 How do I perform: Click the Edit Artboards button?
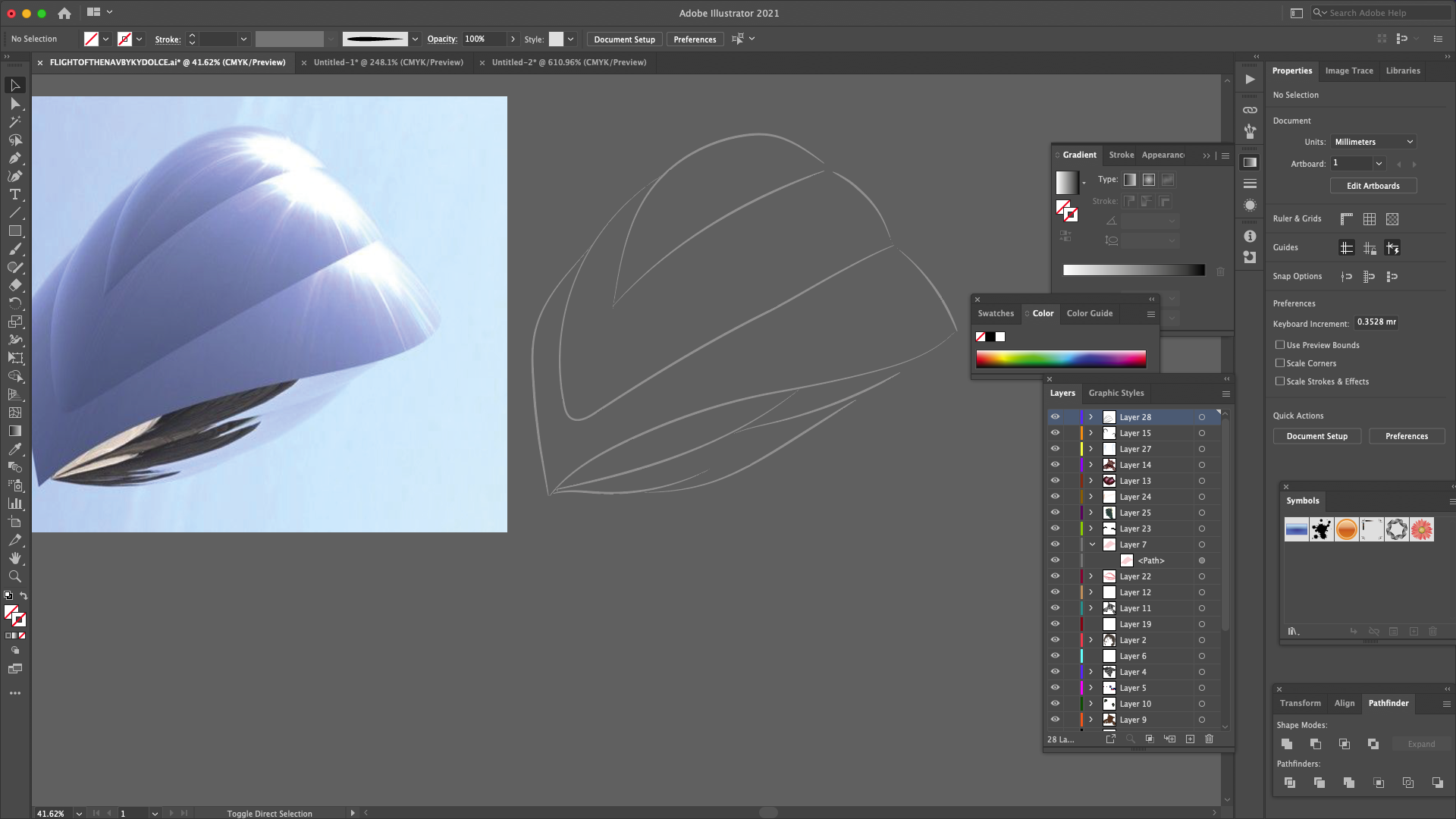click(1373, 186)
